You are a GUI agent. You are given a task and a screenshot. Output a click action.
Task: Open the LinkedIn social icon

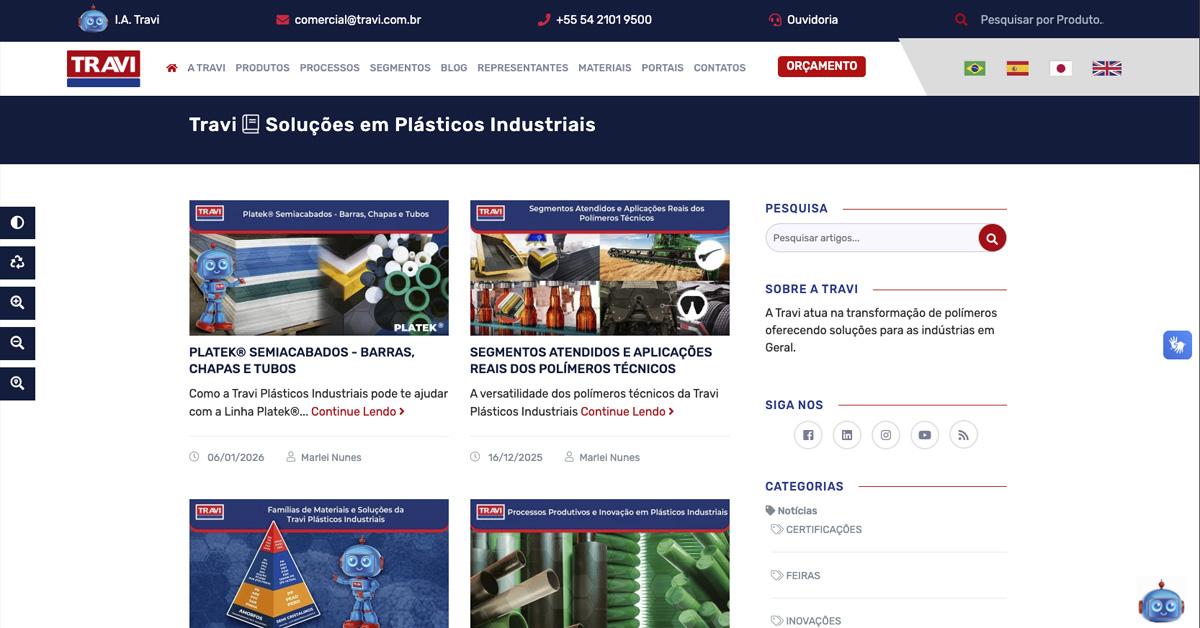pyautogui.click(x=846, y=434)
